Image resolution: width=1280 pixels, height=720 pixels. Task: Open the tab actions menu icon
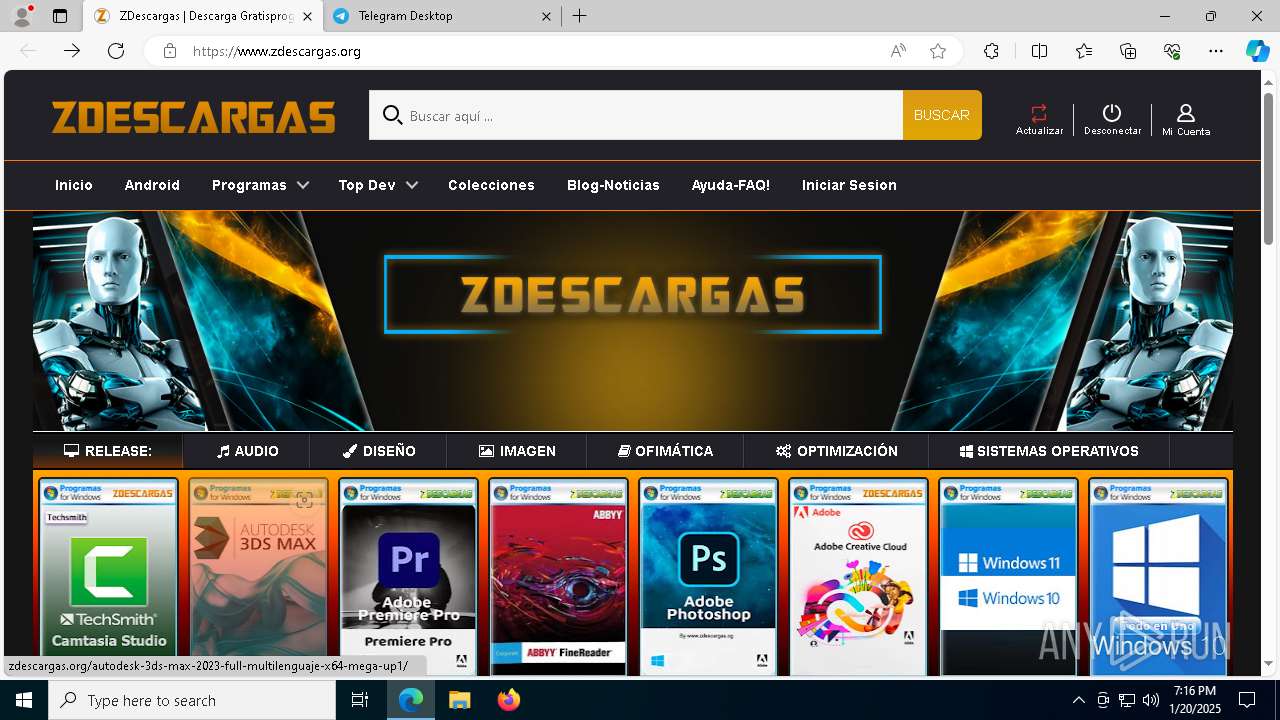[x=60, y=16]
